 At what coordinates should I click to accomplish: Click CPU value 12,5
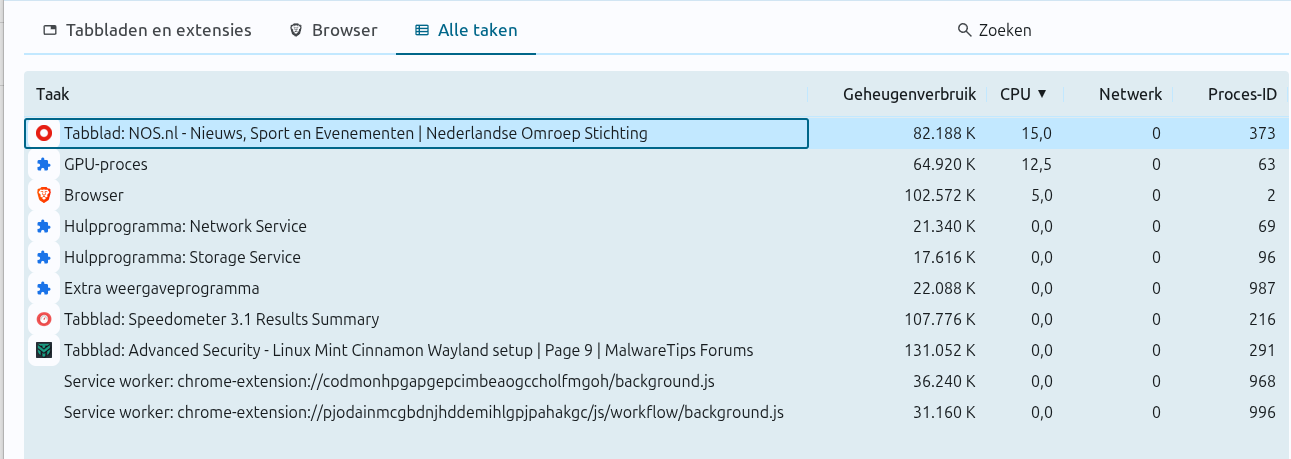pos(1035,164)
